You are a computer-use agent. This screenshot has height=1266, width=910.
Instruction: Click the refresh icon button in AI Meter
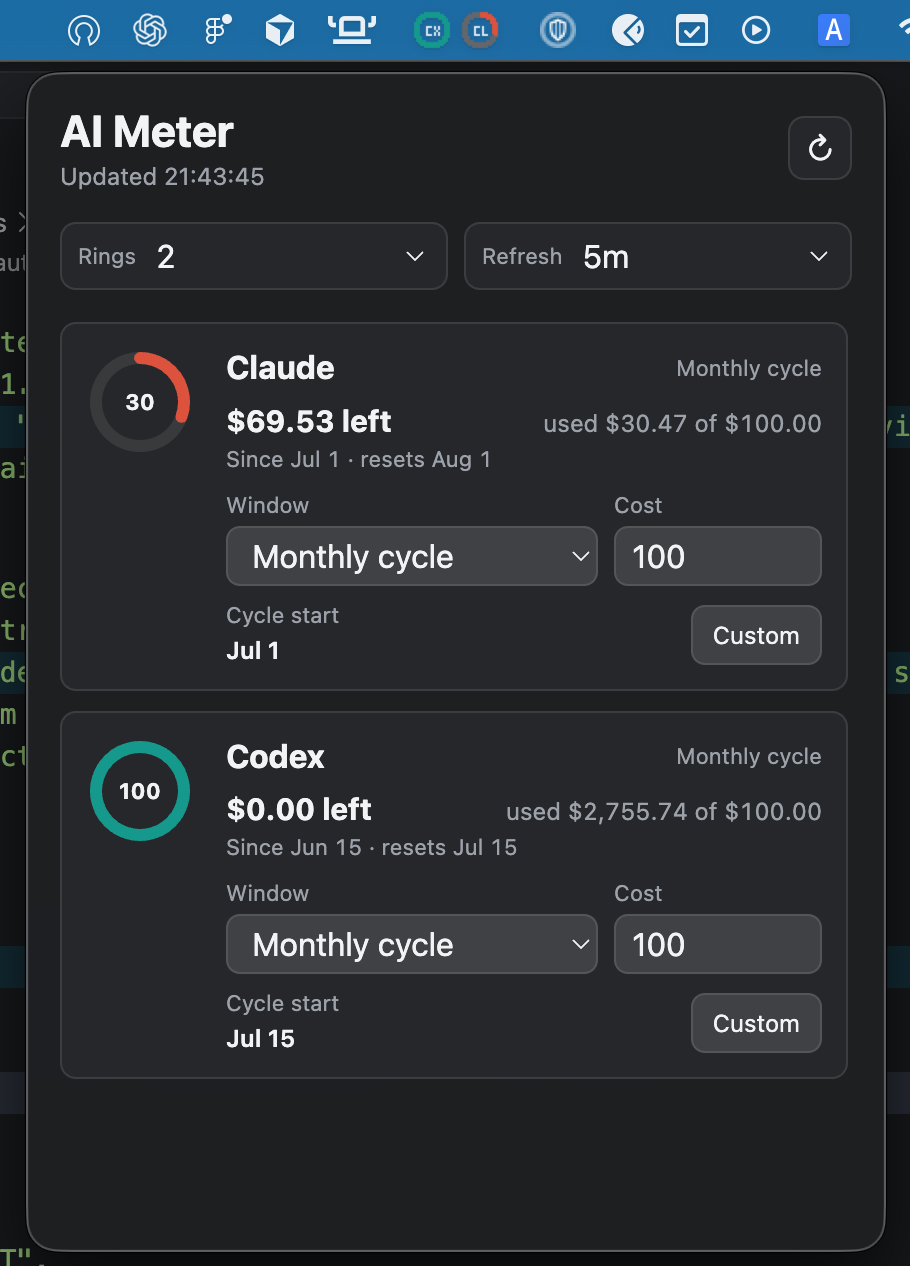(x=819, y=149)
